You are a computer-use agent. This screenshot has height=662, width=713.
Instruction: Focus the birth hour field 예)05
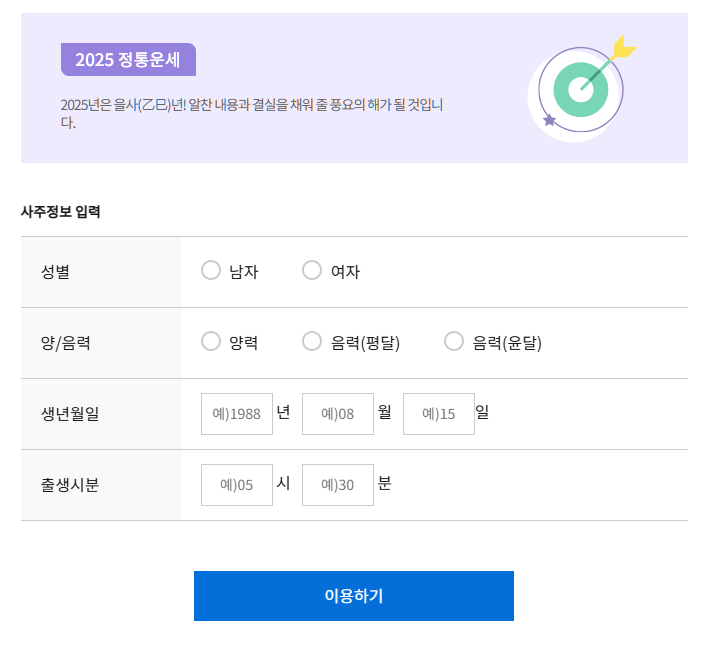237,485
